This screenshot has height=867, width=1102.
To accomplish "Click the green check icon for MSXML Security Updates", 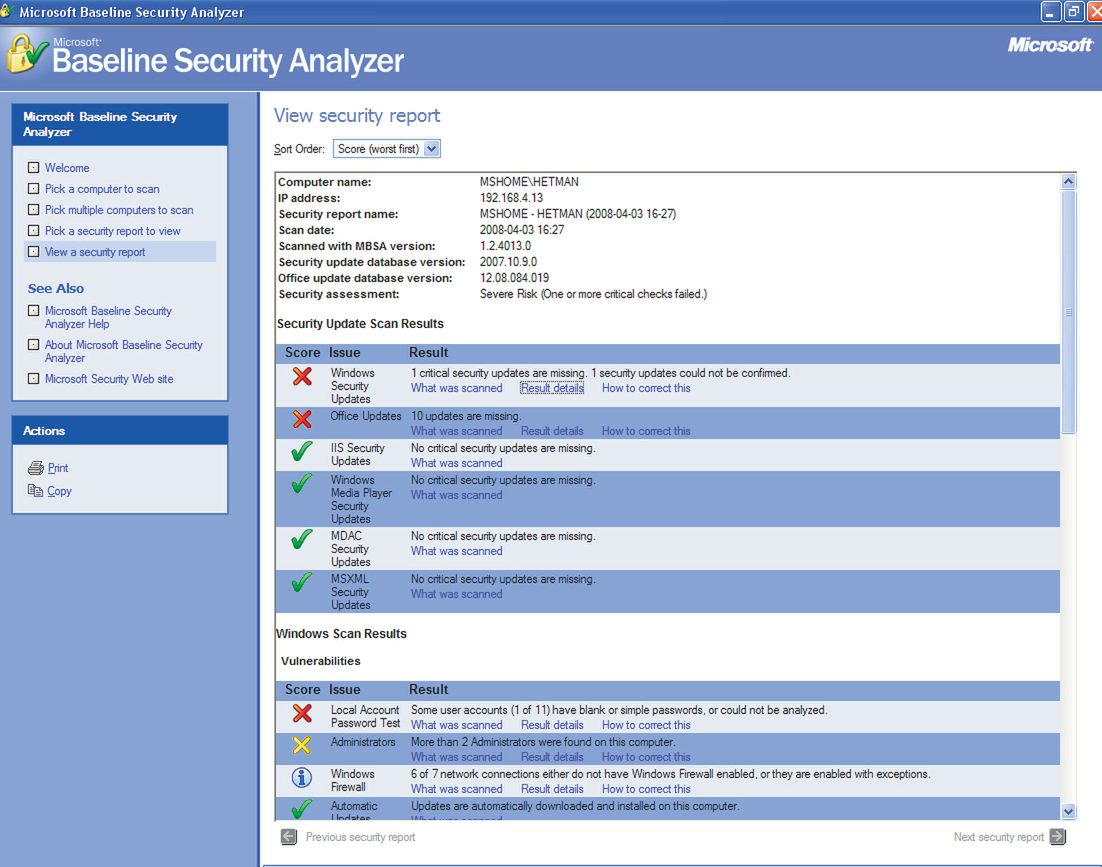I will coord(302,582).
